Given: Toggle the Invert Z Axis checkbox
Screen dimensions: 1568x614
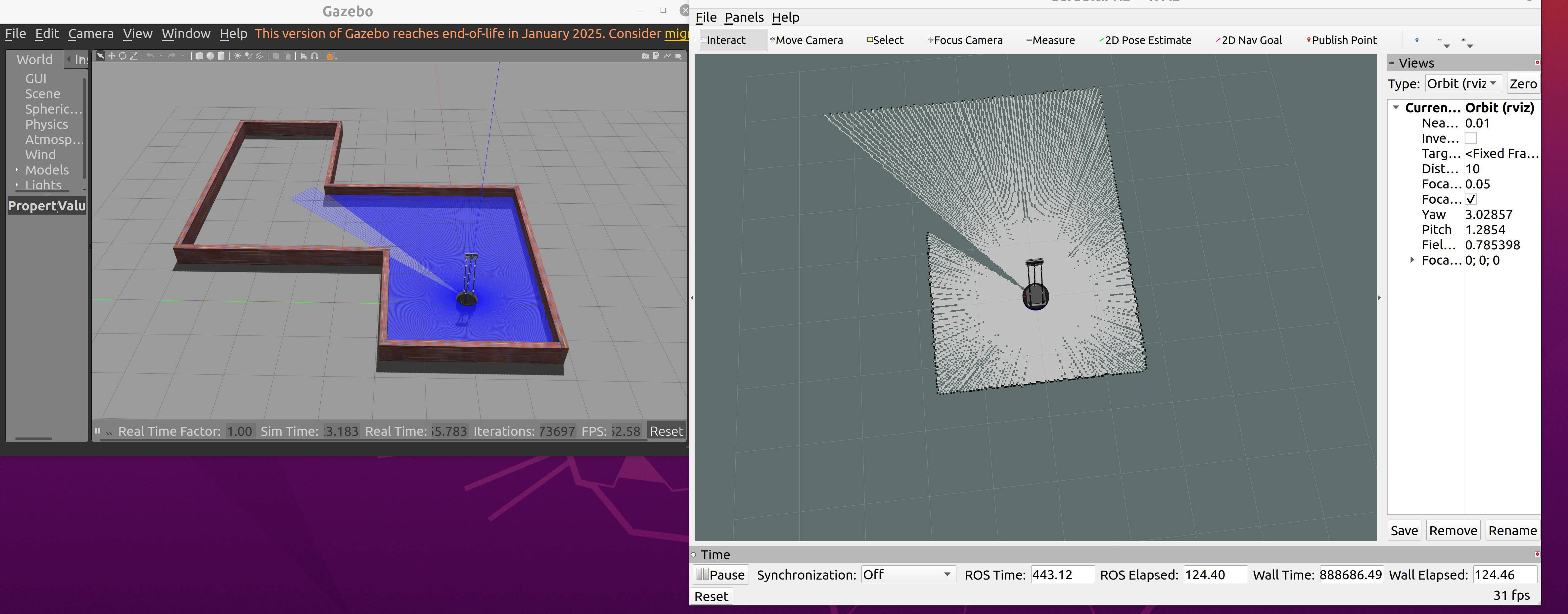Looking at the screenshot, I should [x=1471, y=138].
